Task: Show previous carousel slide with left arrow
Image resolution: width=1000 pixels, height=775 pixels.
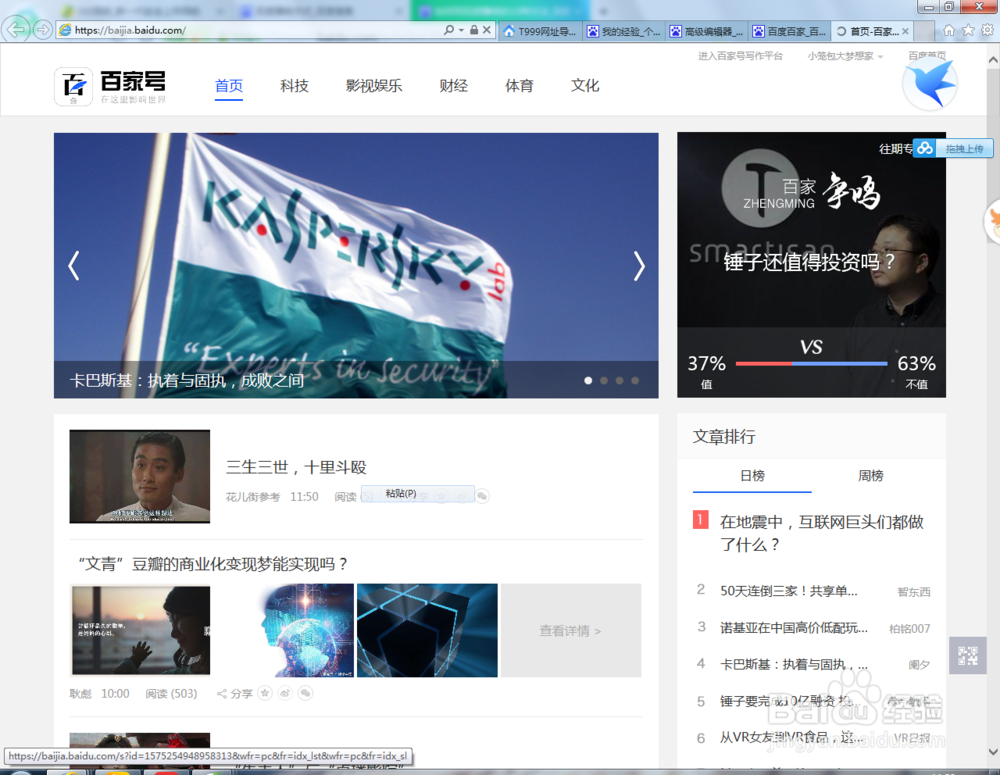Action: pyautogui.click(x=74, y=266)
